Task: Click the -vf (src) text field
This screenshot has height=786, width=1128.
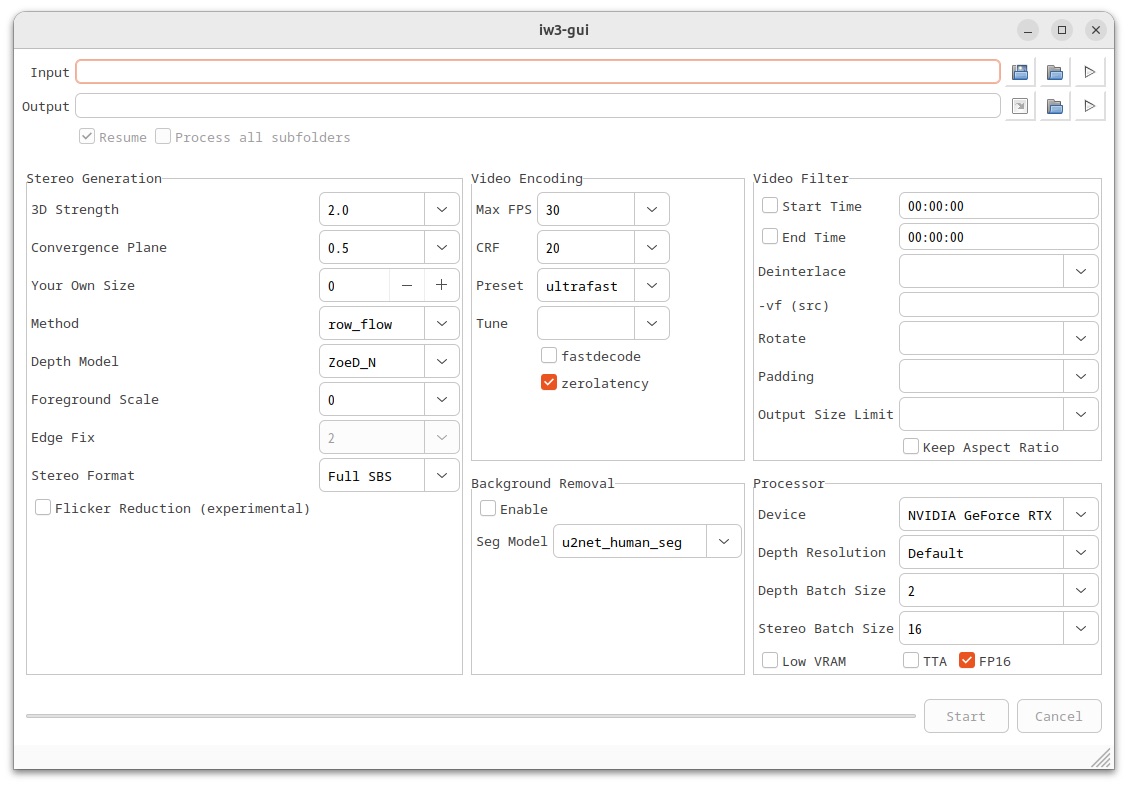Action: (999, 305)
